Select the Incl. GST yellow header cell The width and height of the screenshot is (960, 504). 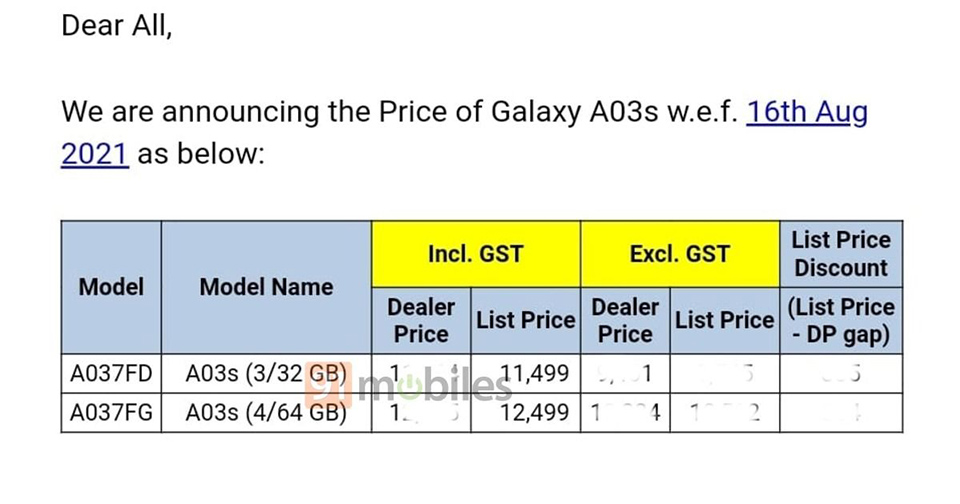click(x=476, y=254)
